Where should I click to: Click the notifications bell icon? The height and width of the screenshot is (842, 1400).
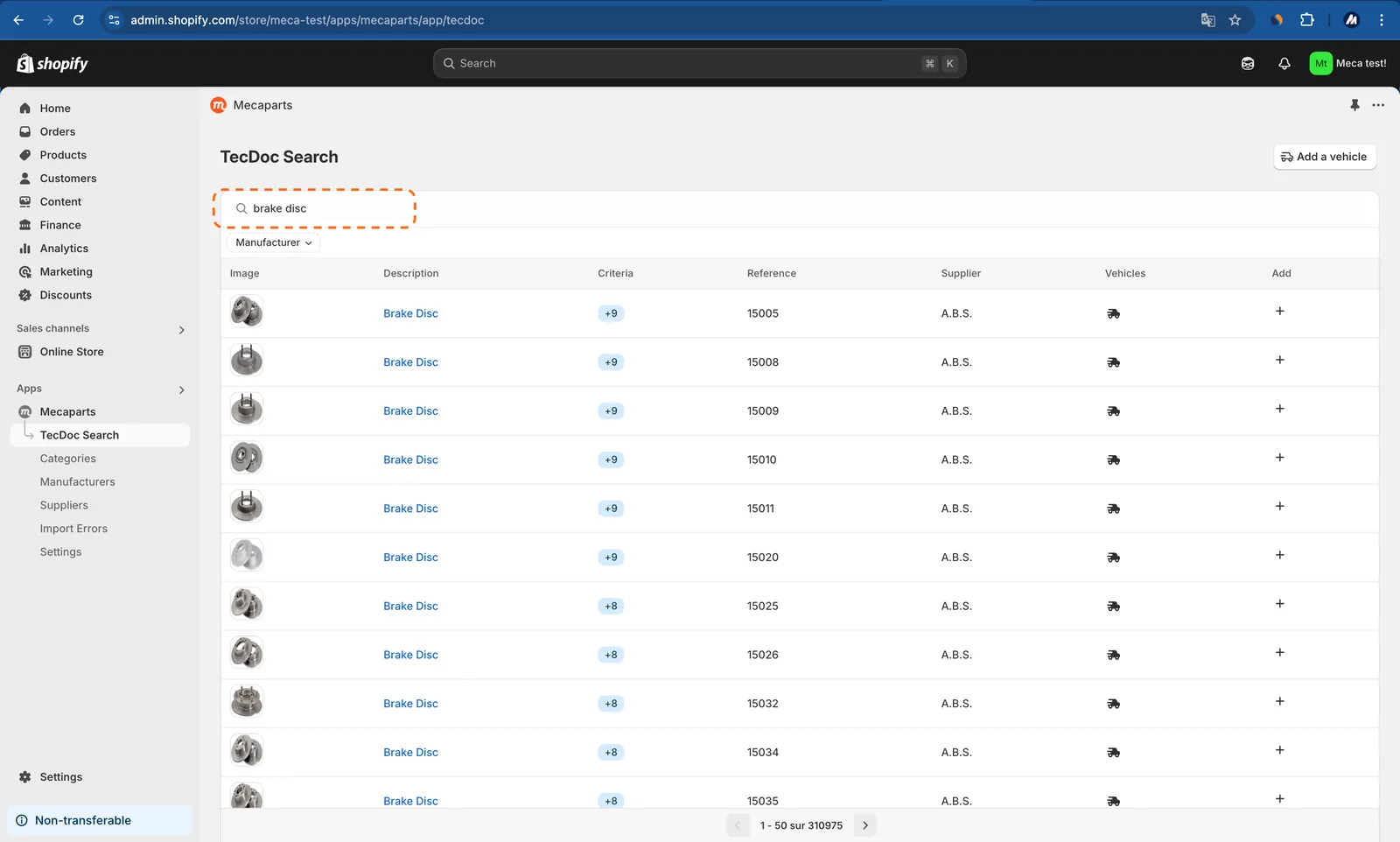pos(1284,63)
